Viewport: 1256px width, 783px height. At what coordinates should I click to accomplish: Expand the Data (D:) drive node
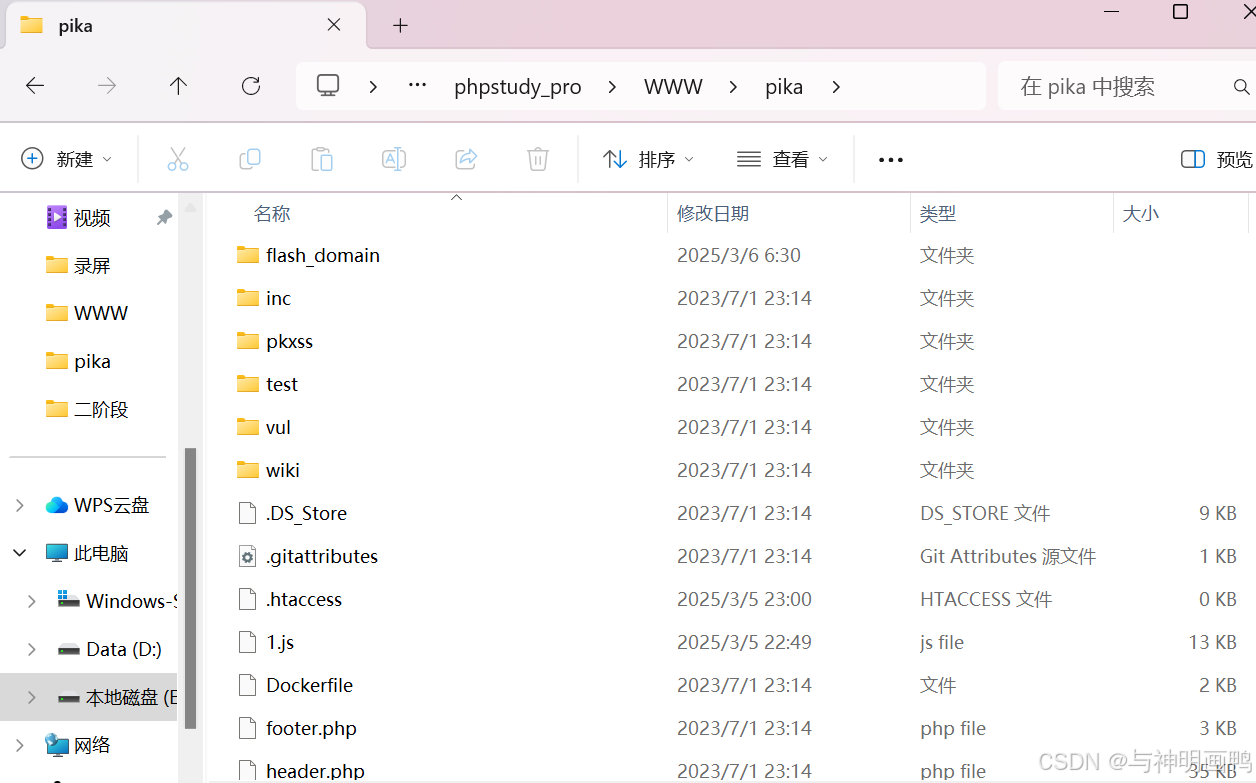[x=32, y=649]
